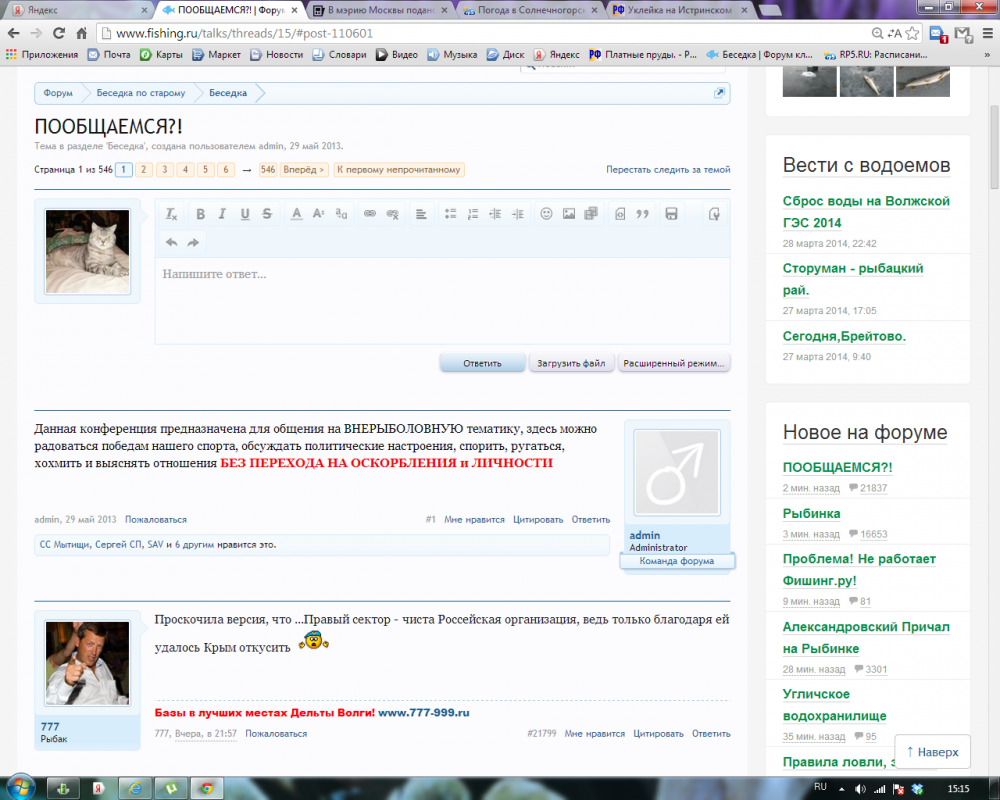1000x800 pixels.
Task: Open the font size dropdown
Action: pos(318,214)
